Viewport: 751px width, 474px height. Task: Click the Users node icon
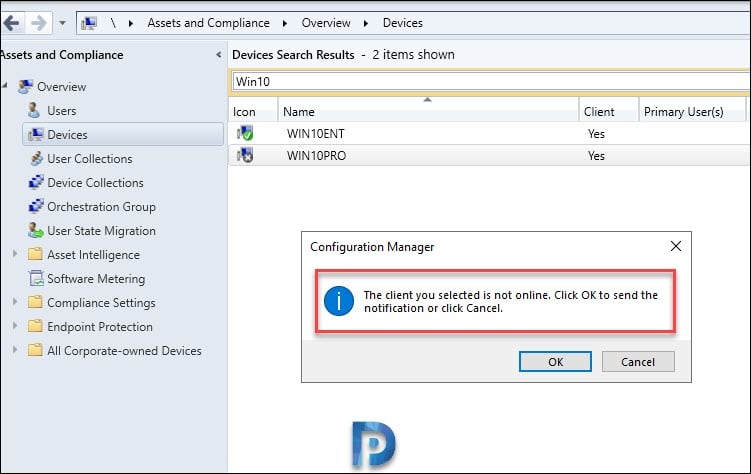coord(34,111)
